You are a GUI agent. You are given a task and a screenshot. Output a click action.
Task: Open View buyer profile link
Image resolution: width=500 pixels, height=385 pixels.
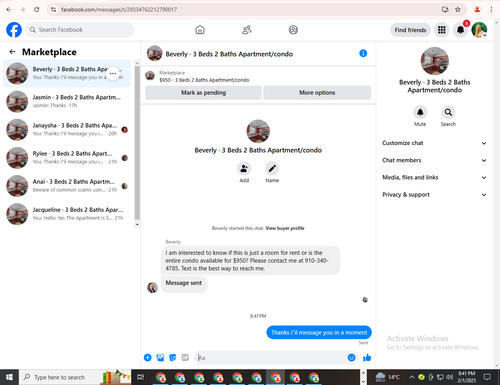285,228
